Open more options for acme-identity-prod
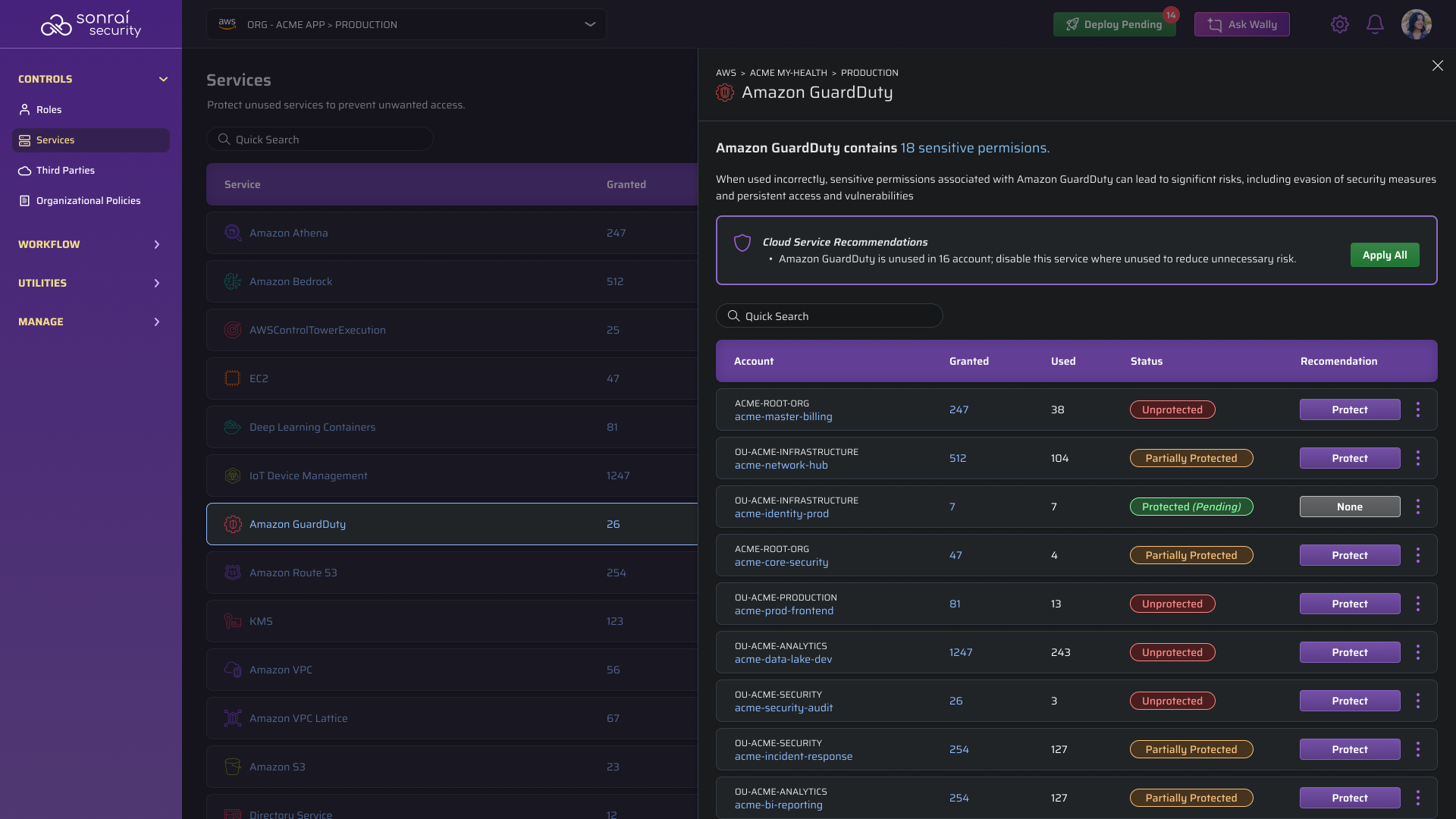 click(x=1418, y=507)
